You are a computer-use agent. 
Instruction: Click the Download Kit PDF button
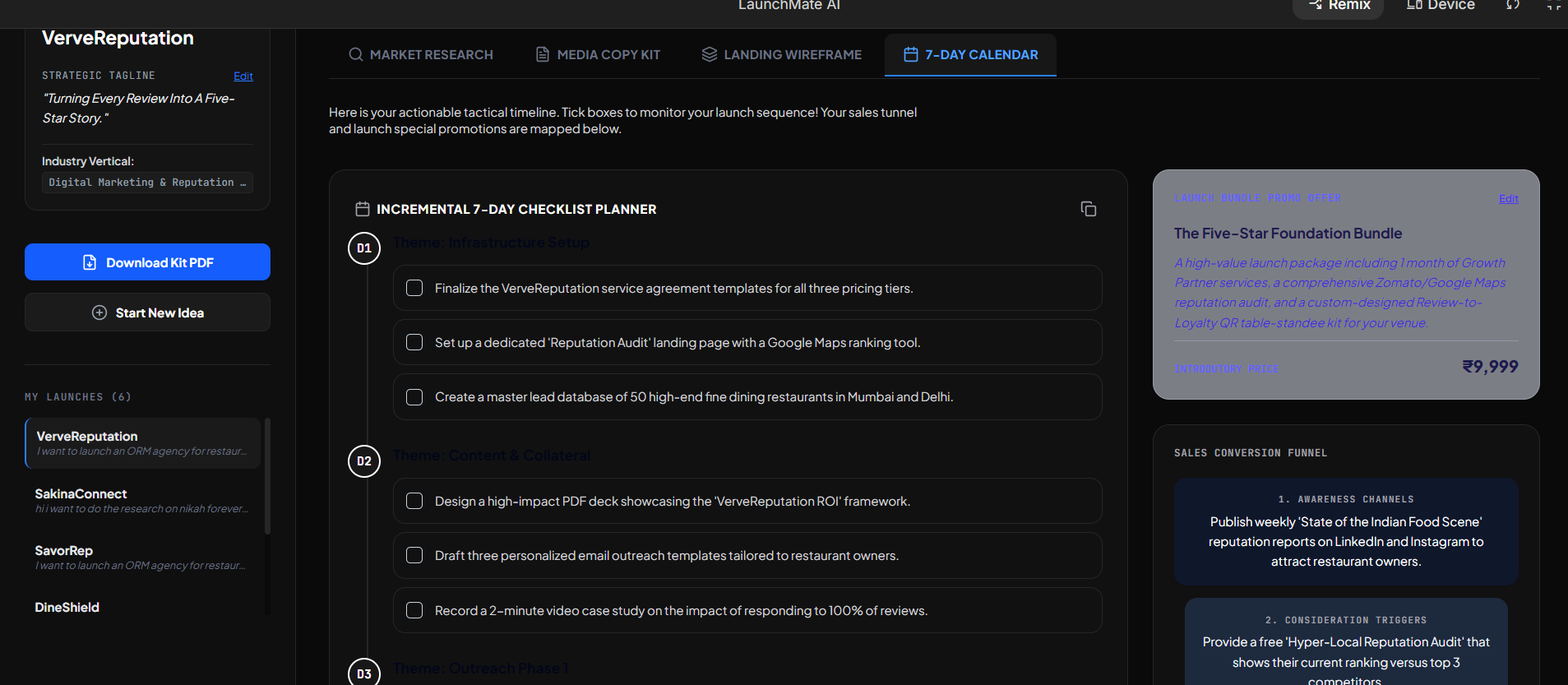pyautogui.click(x=147, y=262)
